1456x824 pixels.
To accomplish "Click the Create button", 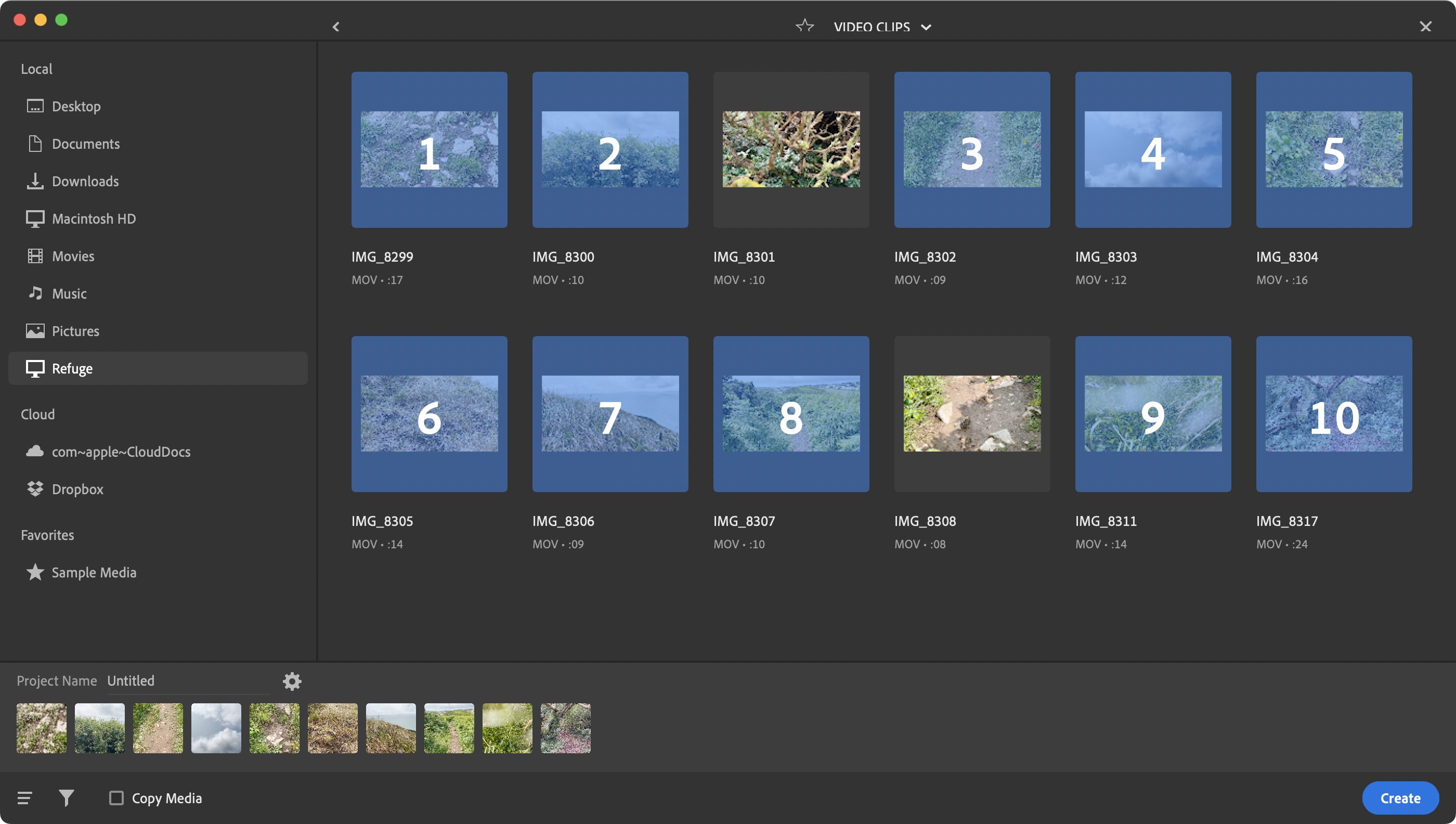I will tap(1400, 798).
